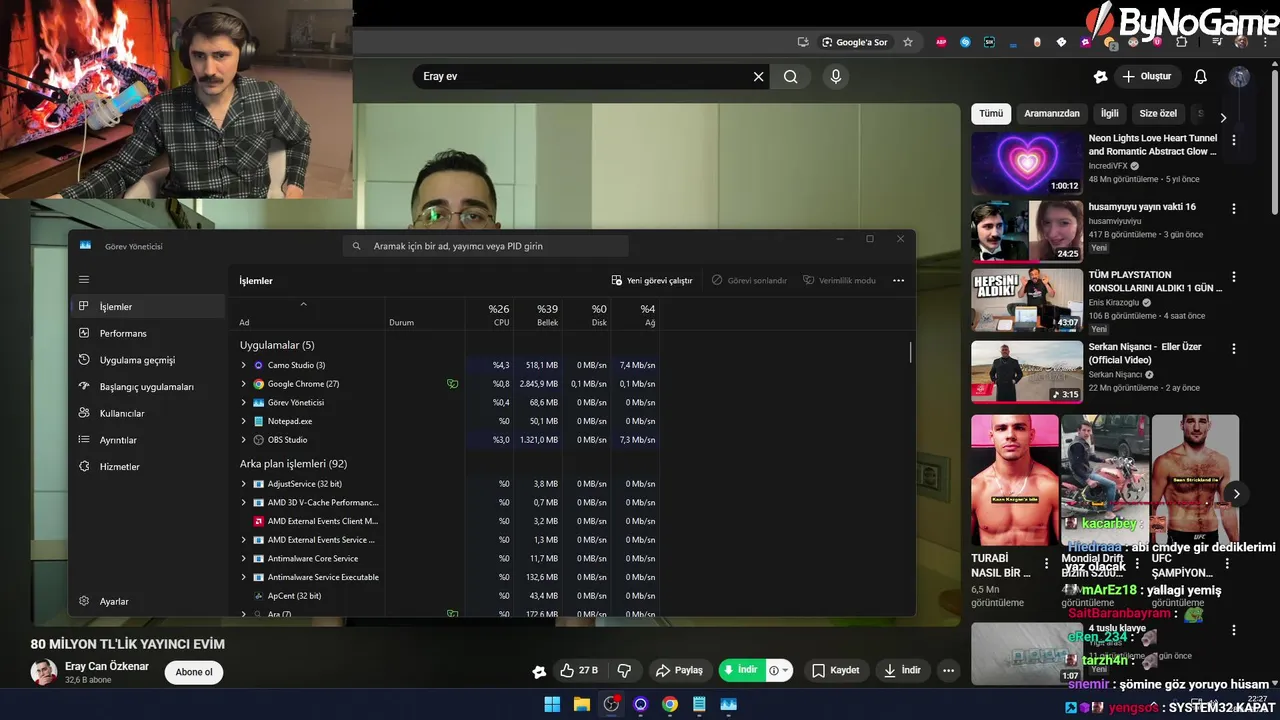1280x720 pixels.
Task: Expand Notepad.exe process row
Action: [x=243, y=421]
